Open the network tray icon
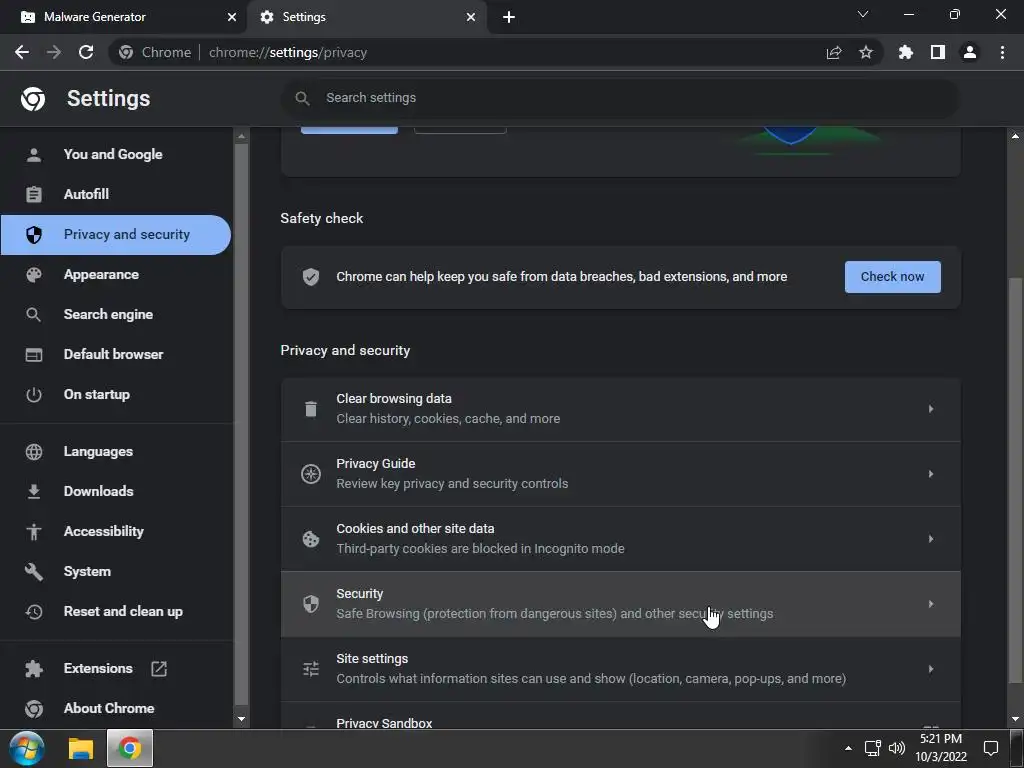Viewport: 1024px width, 768px height. [x=872, y=748]
